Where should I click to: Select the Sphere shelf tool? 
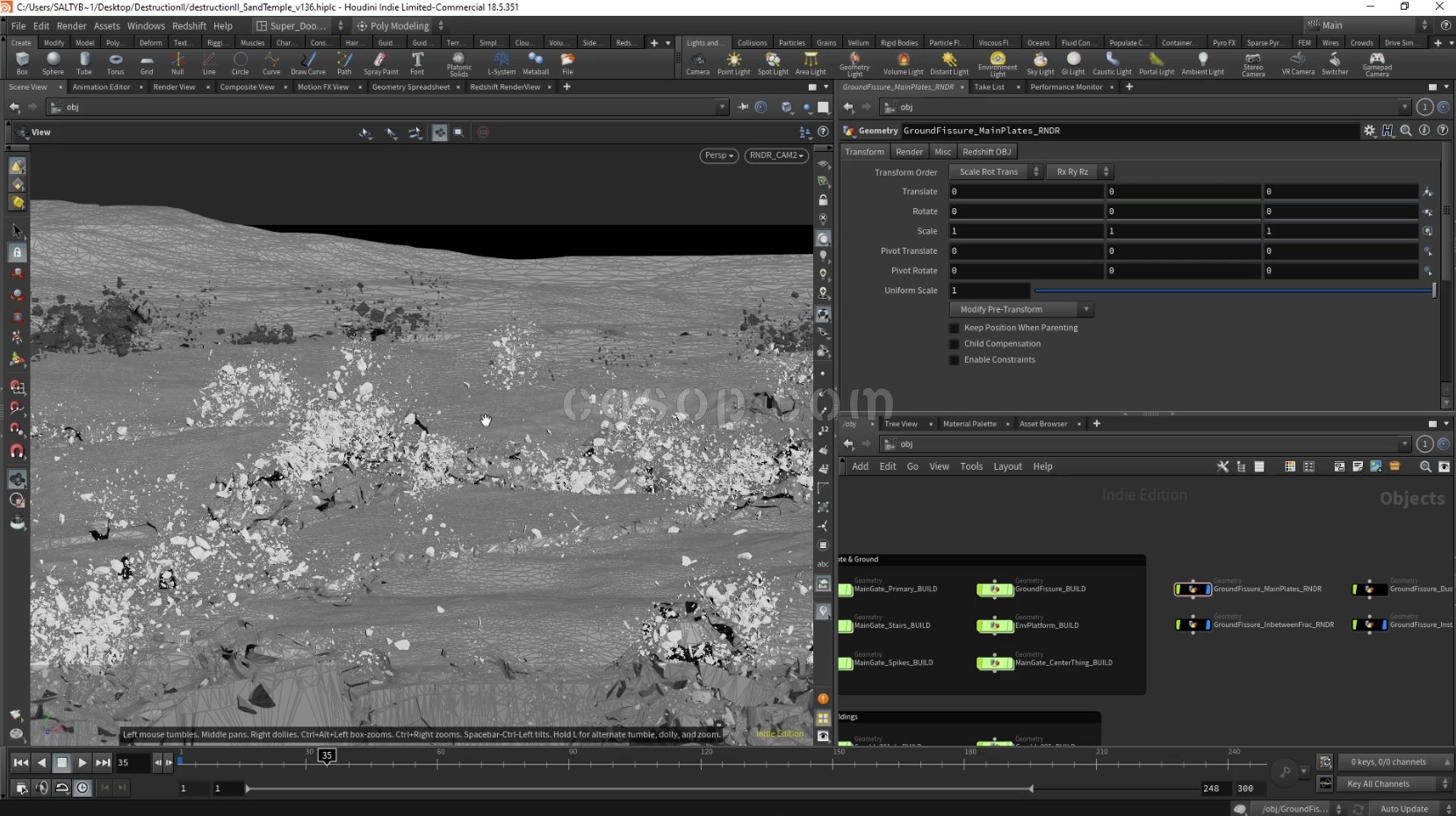point(53,62)
